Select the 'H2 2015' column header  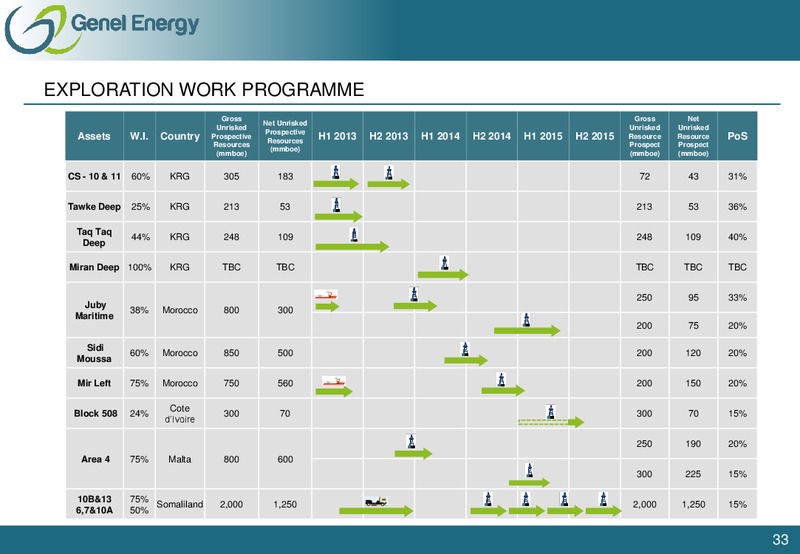(x=594, y=136)
